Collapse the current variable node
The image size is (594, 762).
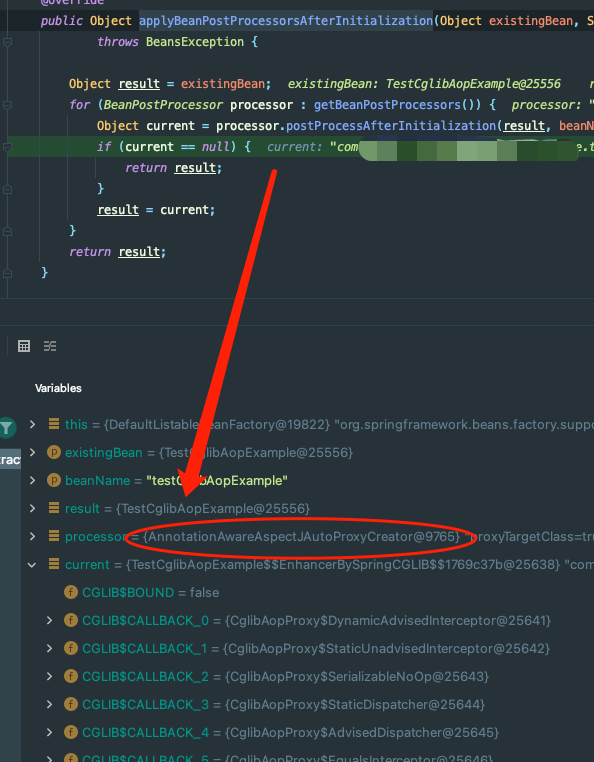point(32,565)
